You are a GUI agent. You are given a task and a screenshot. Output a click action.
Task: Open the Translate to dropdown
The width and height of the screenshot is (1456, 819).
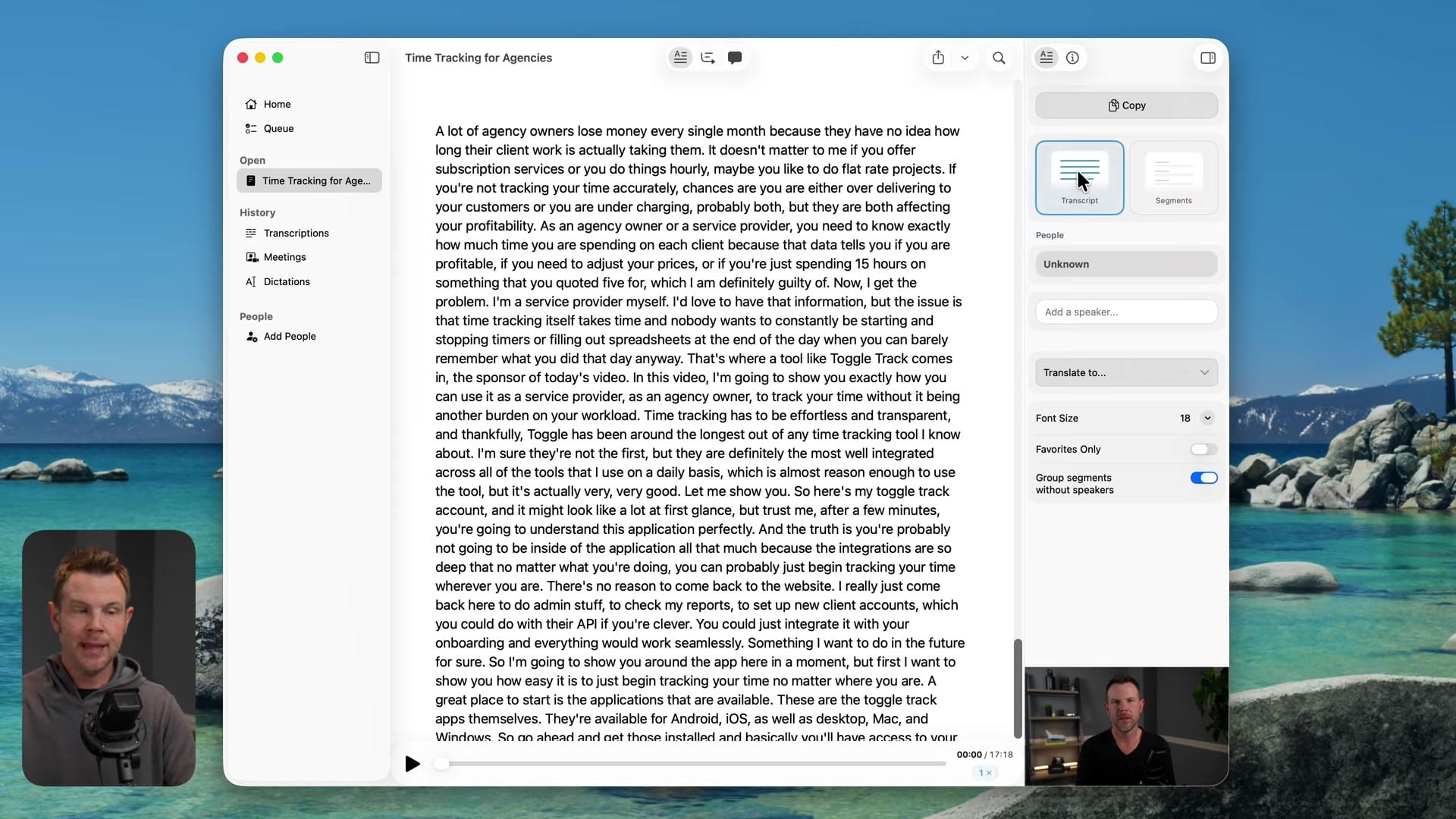1126,372
